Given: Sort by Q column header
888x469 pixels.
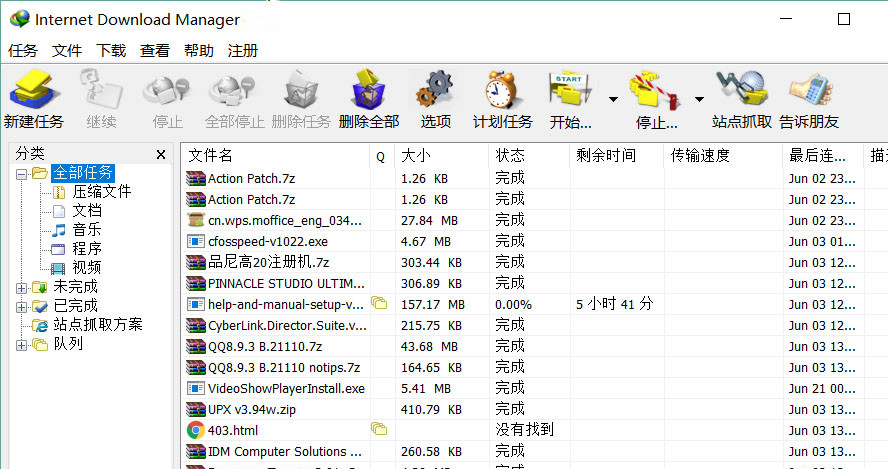Looking at the screenshot, I should (382, 155).
